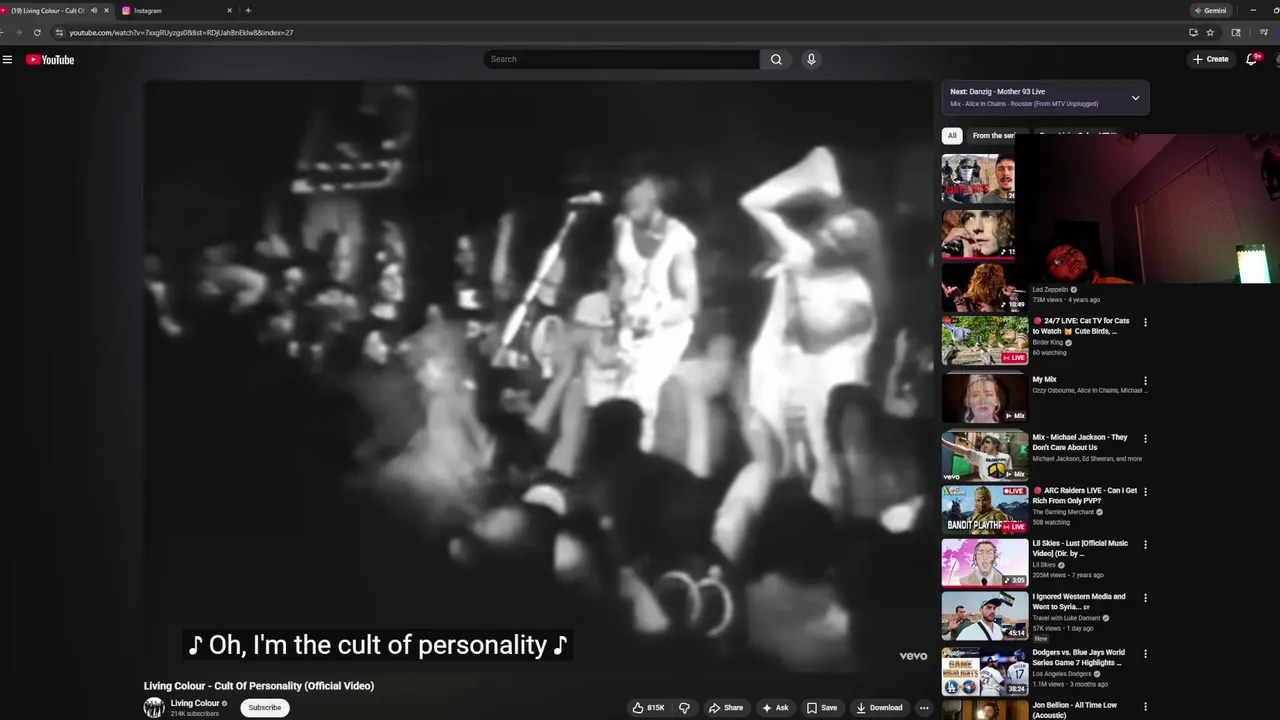Open Lil Skies Lust thumbnail

coord(985,563)
